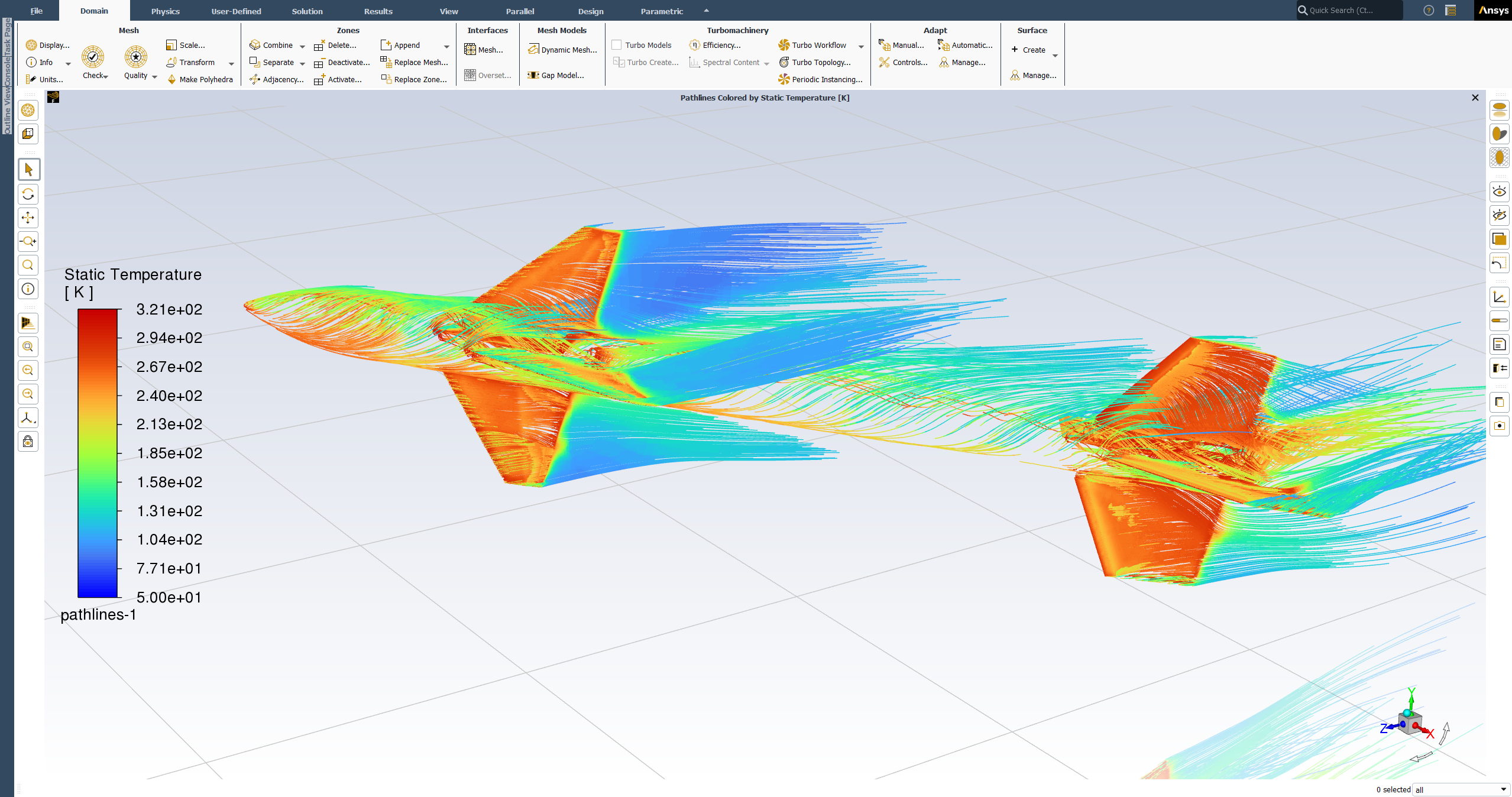The height and width of the screenshot is (797, 1512).
Task: Open the Outline View side tab
Action: (x=7, y=111)
